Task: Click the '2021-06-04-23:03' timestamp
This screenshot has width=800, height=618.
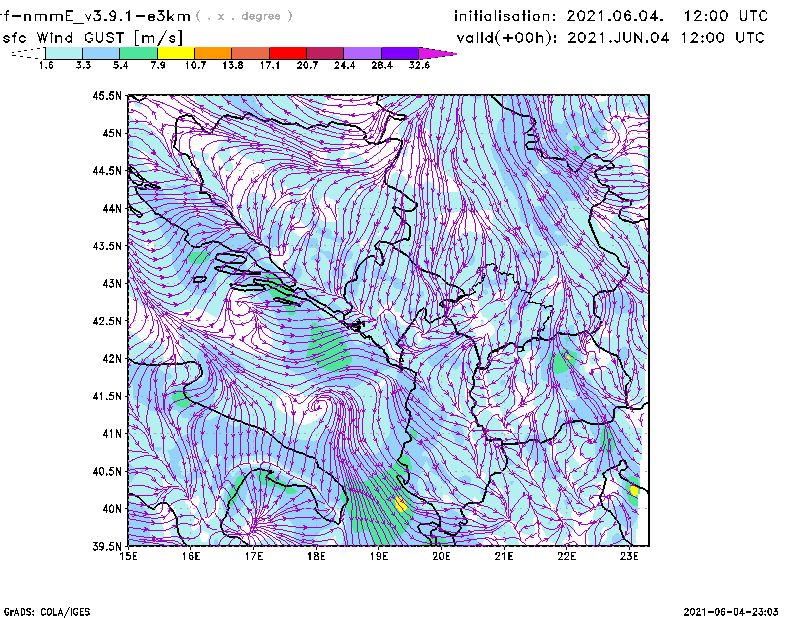Action: 731,612
